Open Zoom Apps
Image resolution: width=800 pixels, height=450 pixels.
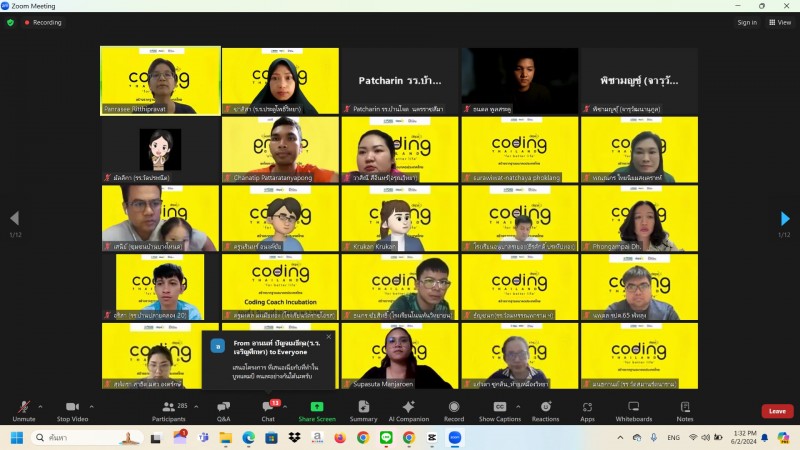click(x=587, y=411)
